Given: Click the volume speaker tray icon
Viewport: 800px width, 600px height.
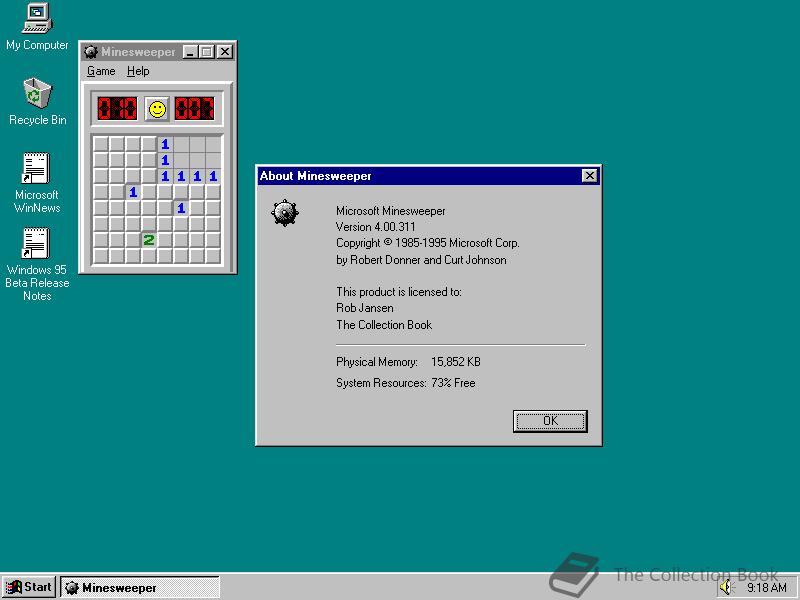Looking at the screenshot, I should [726, 587].
